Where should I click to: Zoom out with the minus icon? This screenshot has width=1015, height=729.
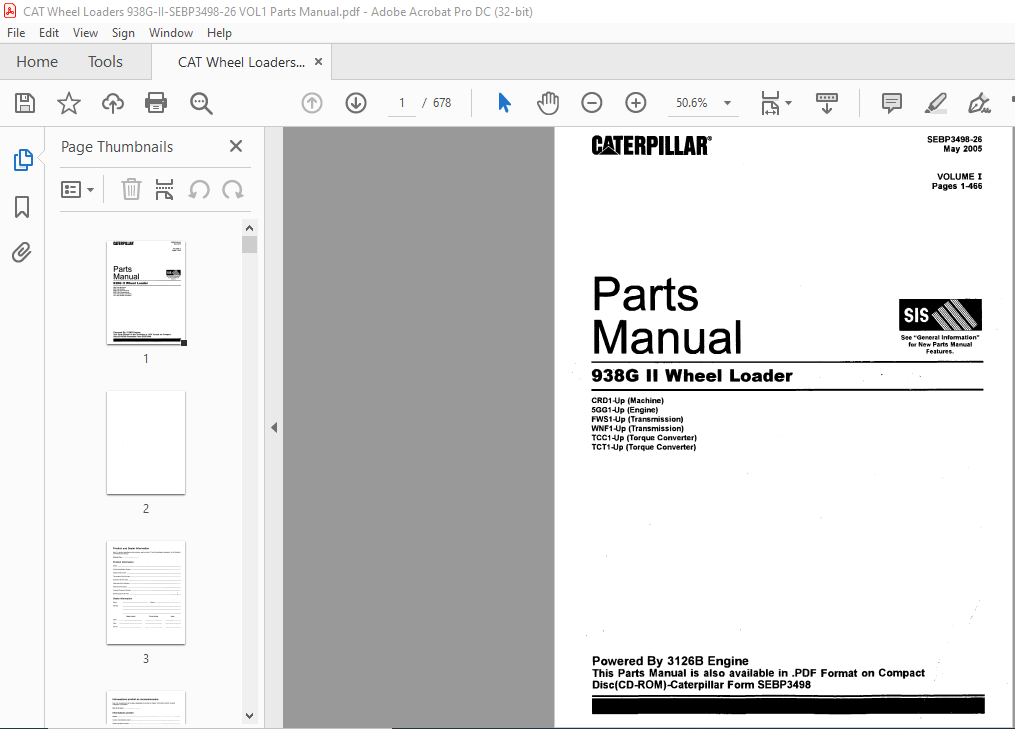pyautogui.click(x=592, y=103)
